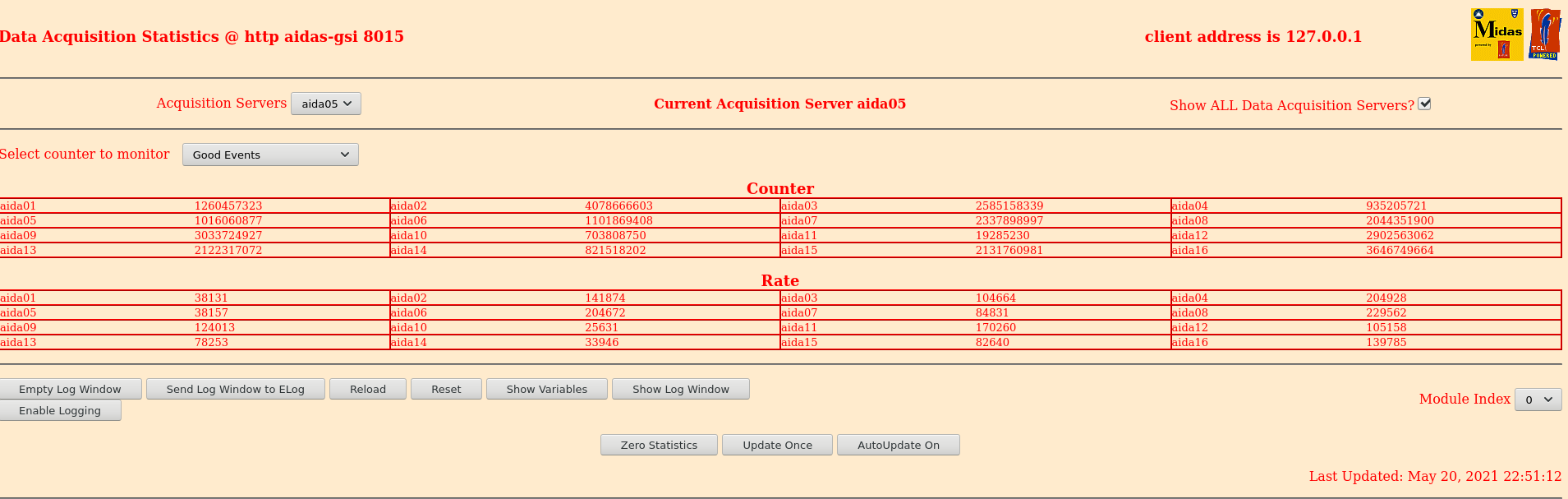Image resolution: width=1568 pixels, height=499 pixels.
Task: Select counter value 703808750 for aida10
Action: [x=615, y=235]
